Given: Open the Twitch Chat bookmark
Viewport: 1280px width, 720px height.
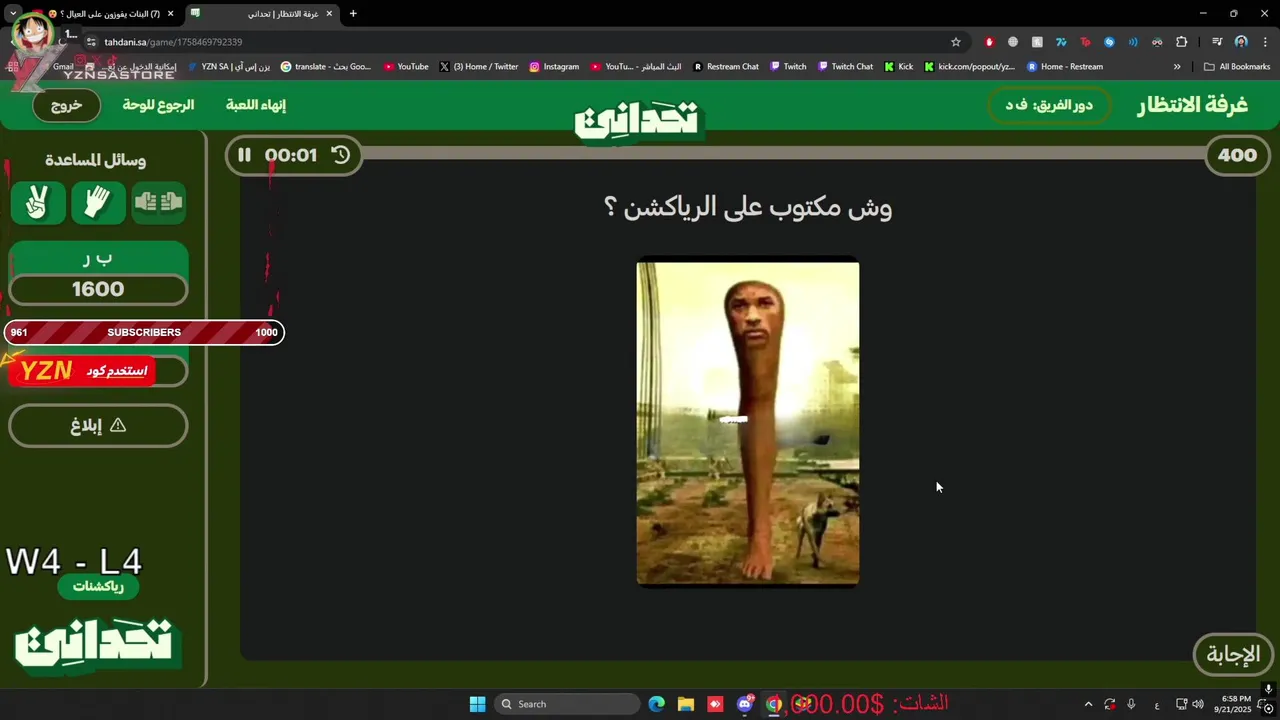Looking at the screenshot, I should [x=845, y=67].
